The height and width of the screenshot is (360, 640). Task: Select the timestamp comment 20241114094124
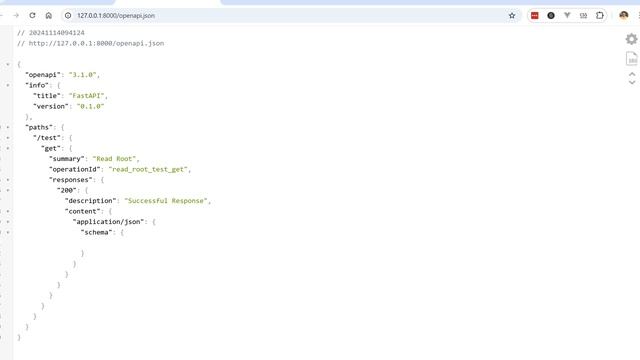[57, 33]
